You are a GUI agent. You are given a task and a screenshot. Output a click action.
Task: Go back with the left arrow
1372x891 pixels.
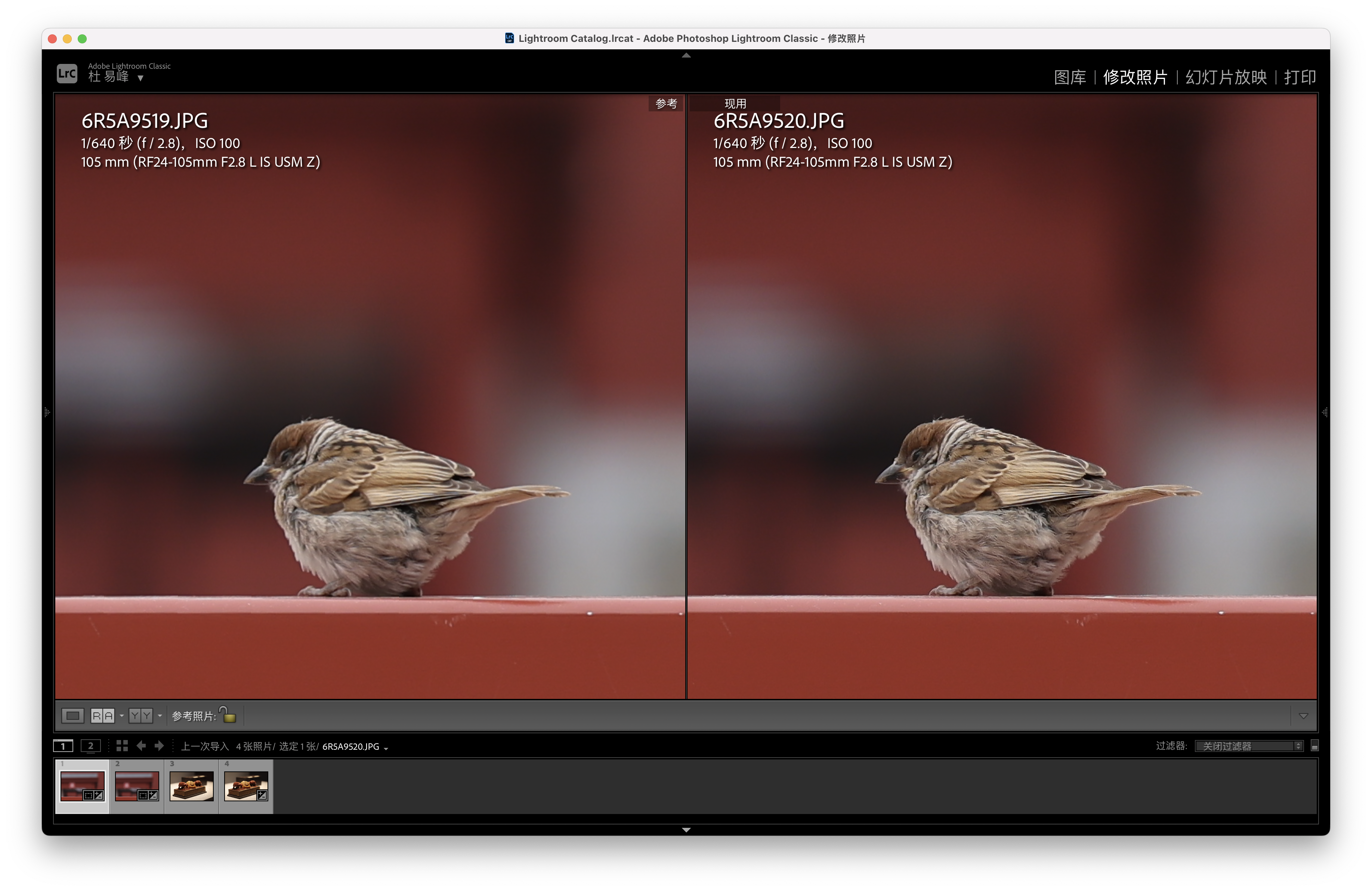coord(141,746)
